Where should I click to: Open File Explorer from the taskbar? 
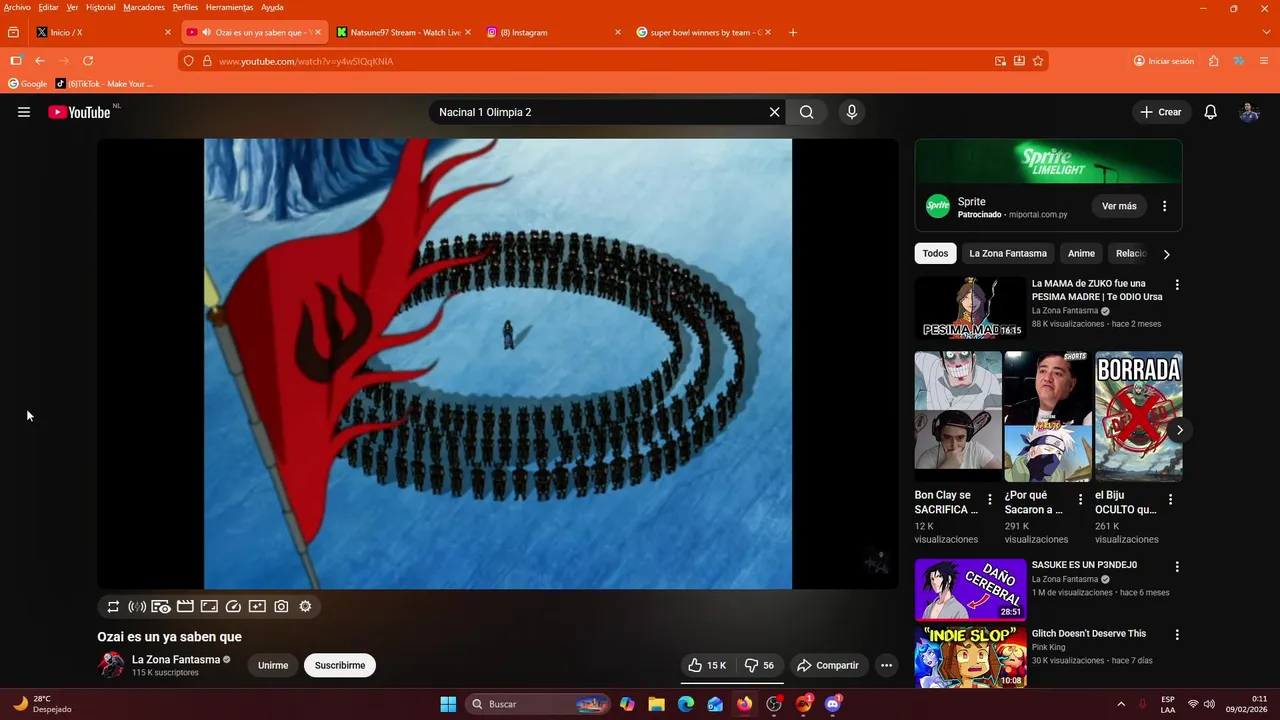656,704
